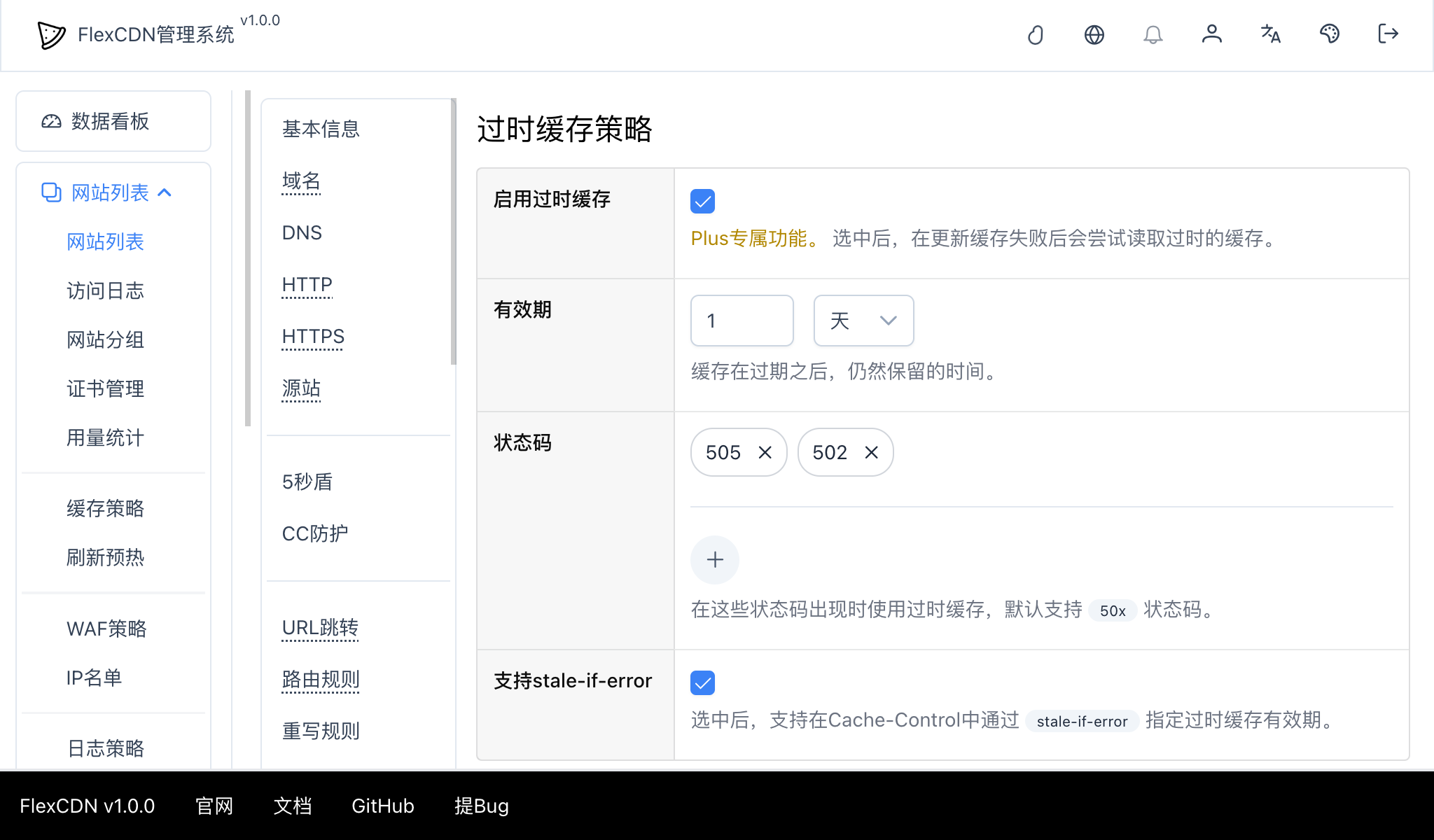Open the GitHub footer link

(x=382, y=806)
